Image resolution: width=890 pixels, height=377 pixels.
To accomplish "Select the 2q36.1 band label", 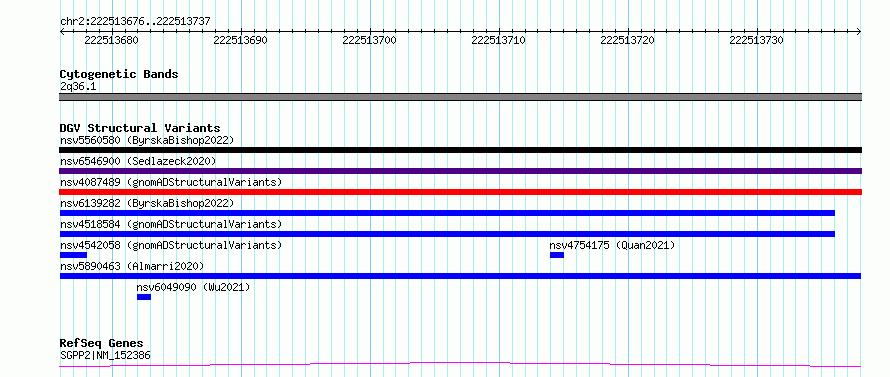I will tap(78, 86).
